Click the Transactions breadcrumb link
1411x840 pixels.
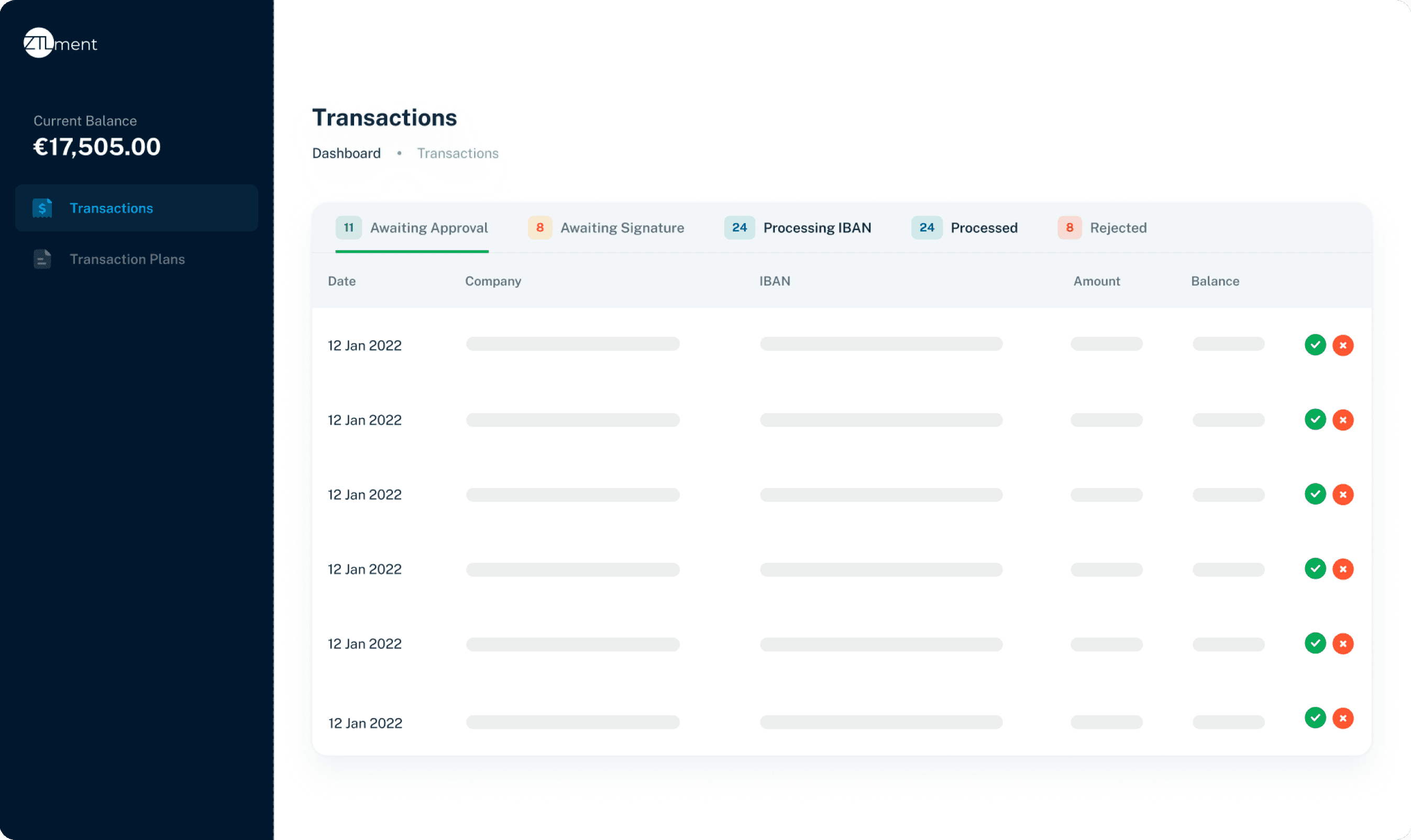458,153
